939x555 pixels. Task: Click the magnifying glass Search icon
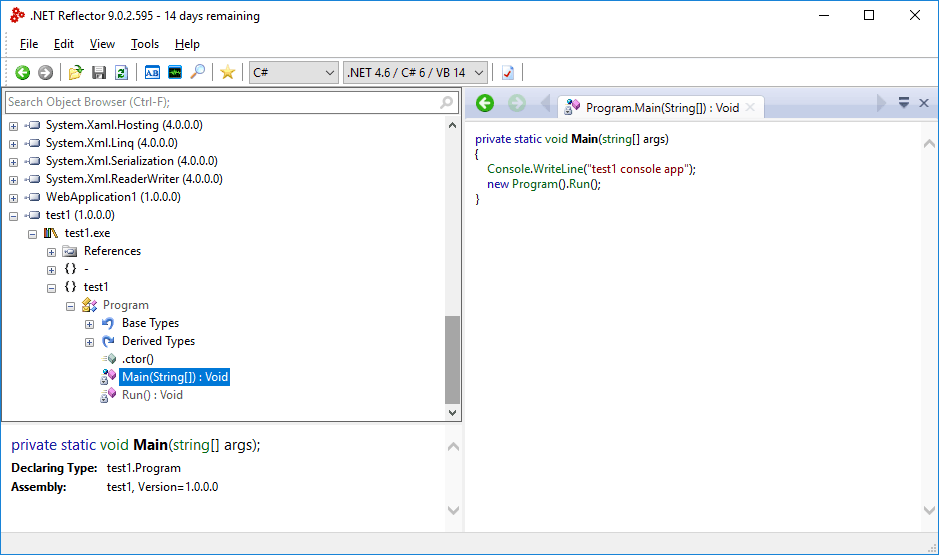(198, 72)
